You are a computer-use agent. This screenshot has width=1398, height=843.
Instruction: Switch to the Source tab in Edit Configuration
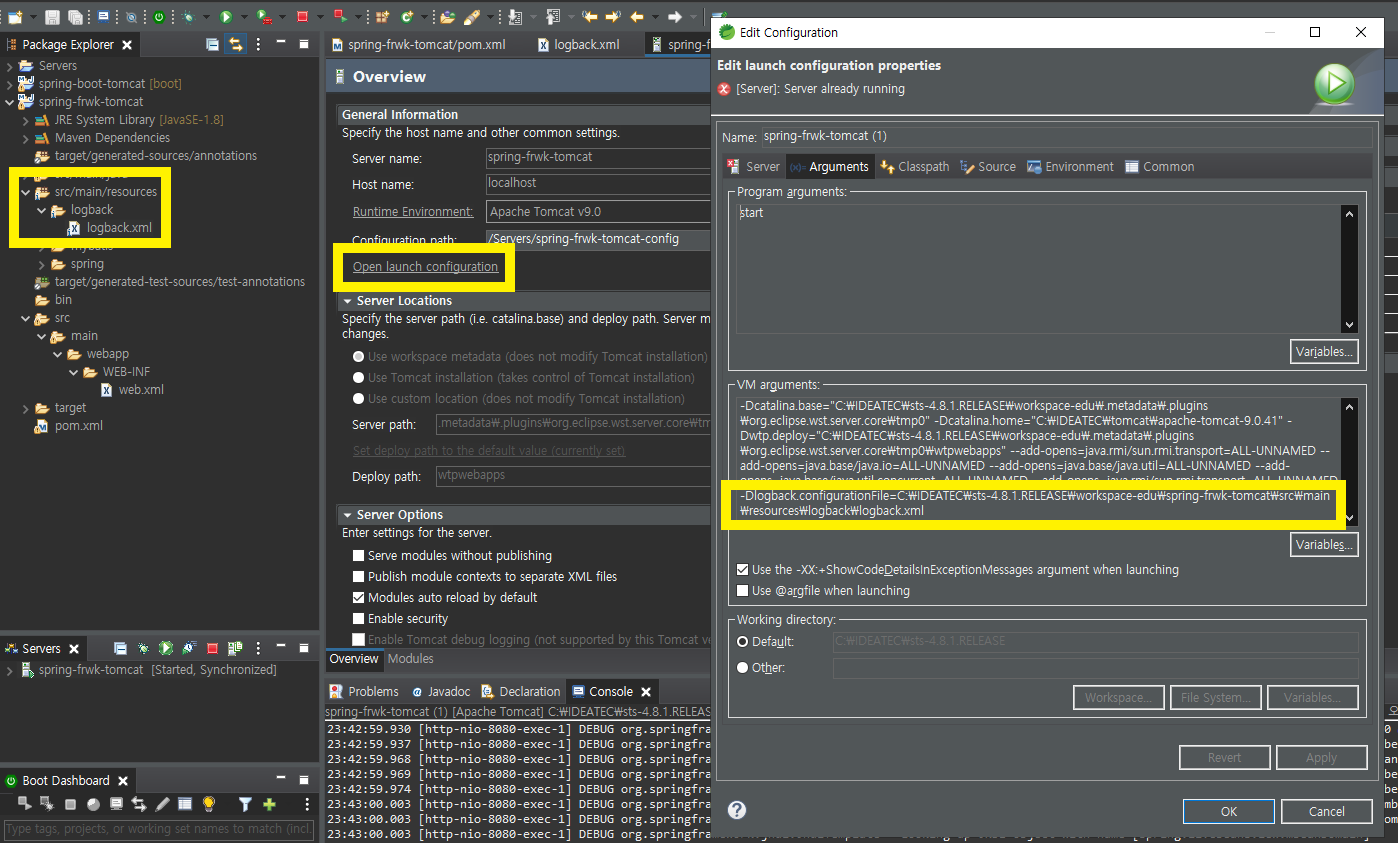988,167
